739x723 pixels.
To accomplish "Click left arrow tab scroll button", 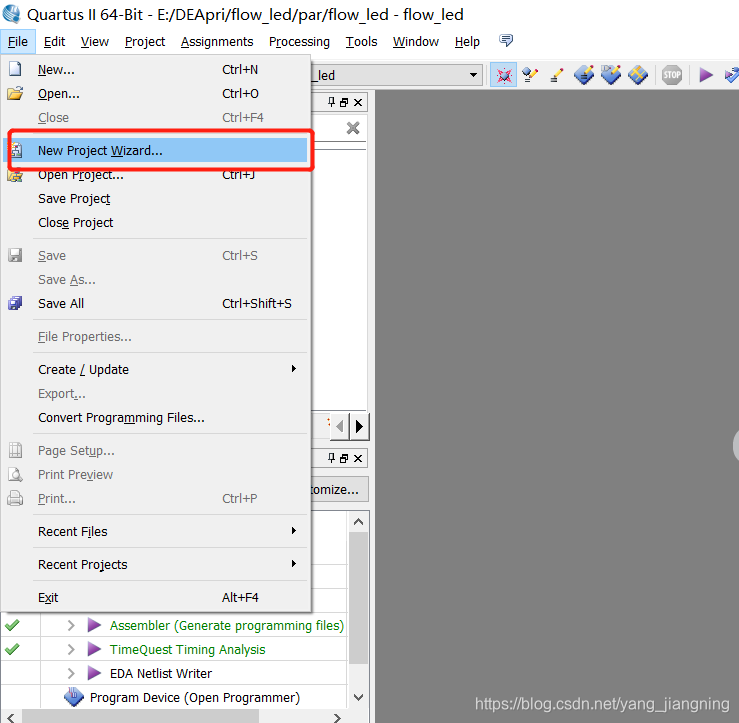I will 340,427.
